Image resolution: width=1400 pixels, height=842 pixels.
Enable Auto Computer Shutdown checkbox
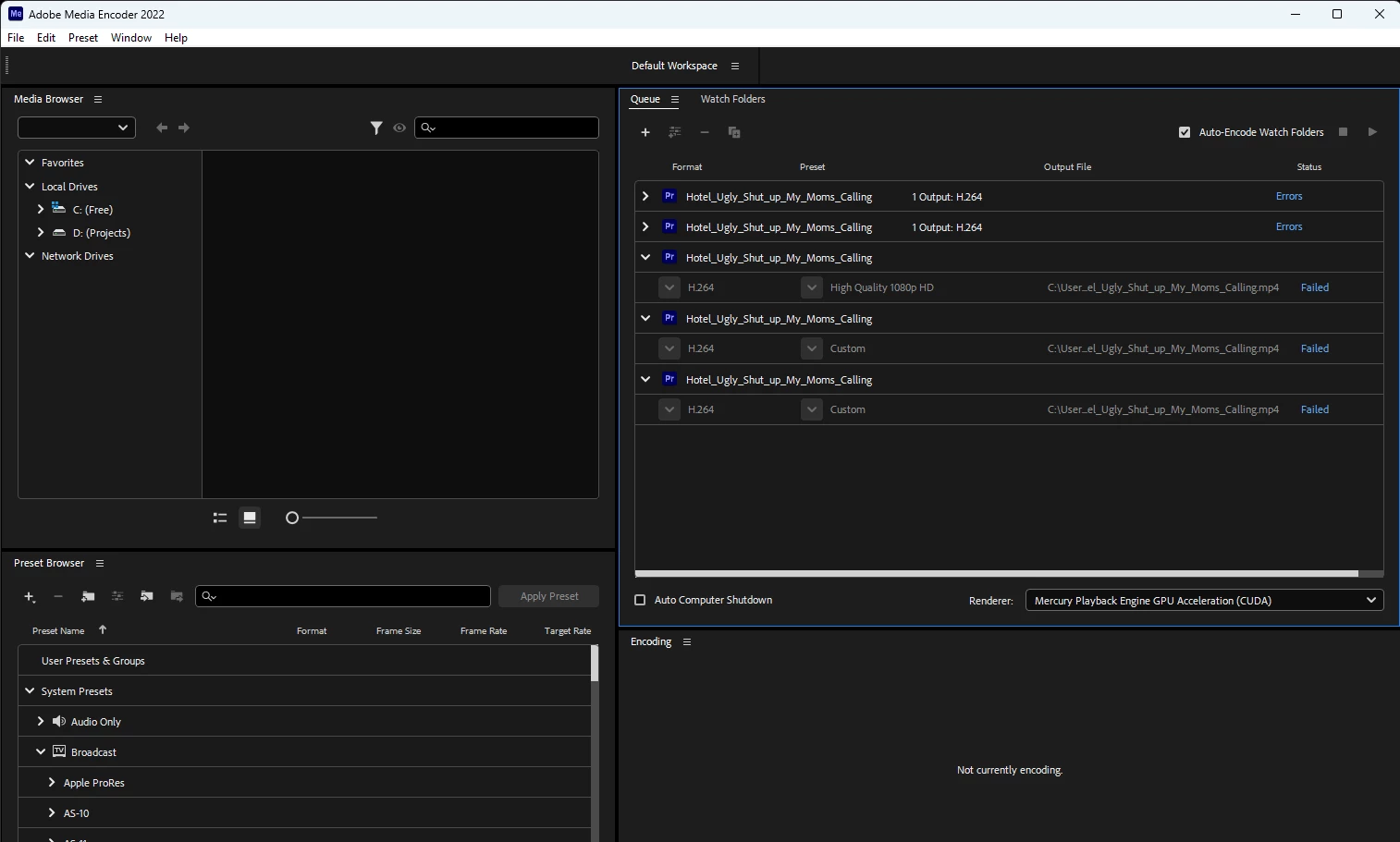click(x=640, y=600)
